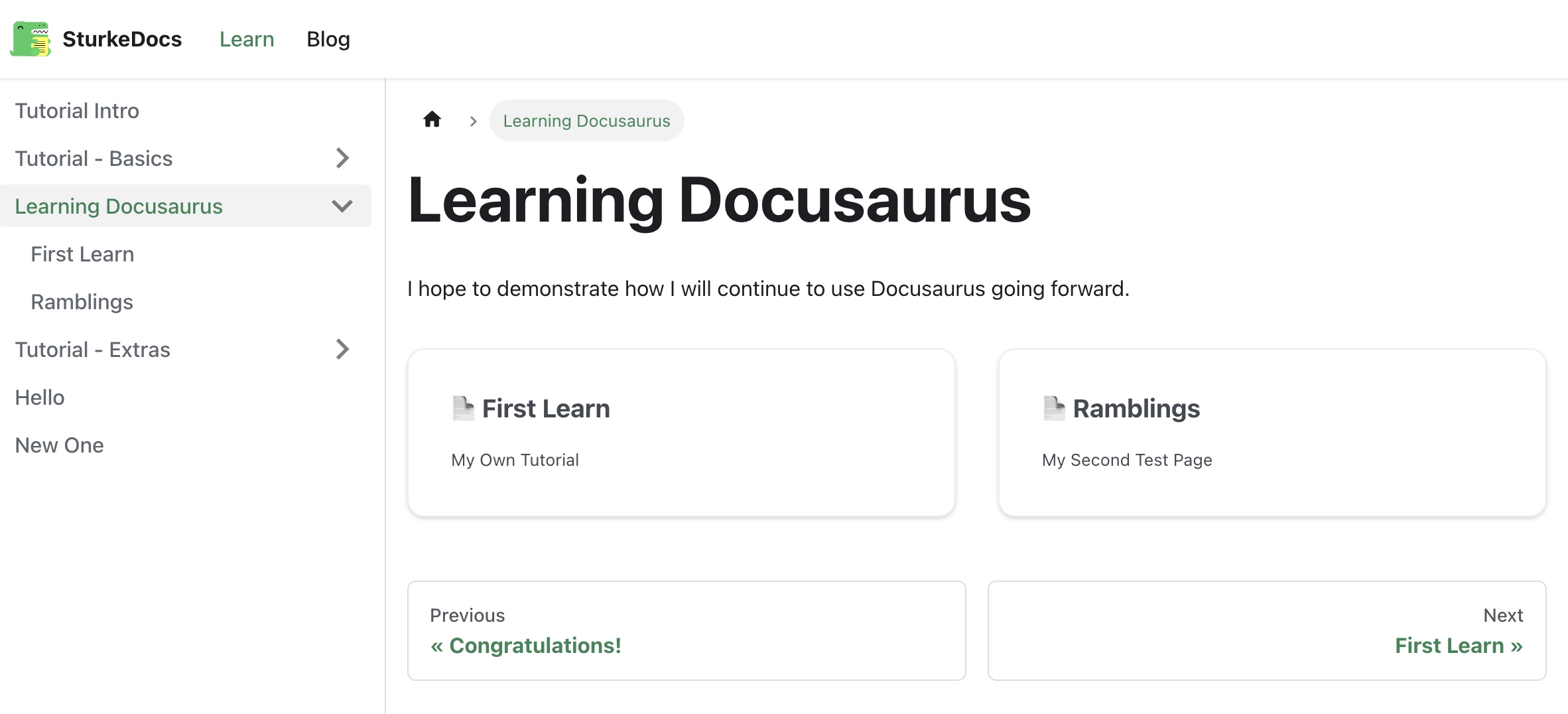Open Tutorial Intro in the sidebar
Image resolution: width=1568 pixels, height=714 pixels.
tap(186, 111)
